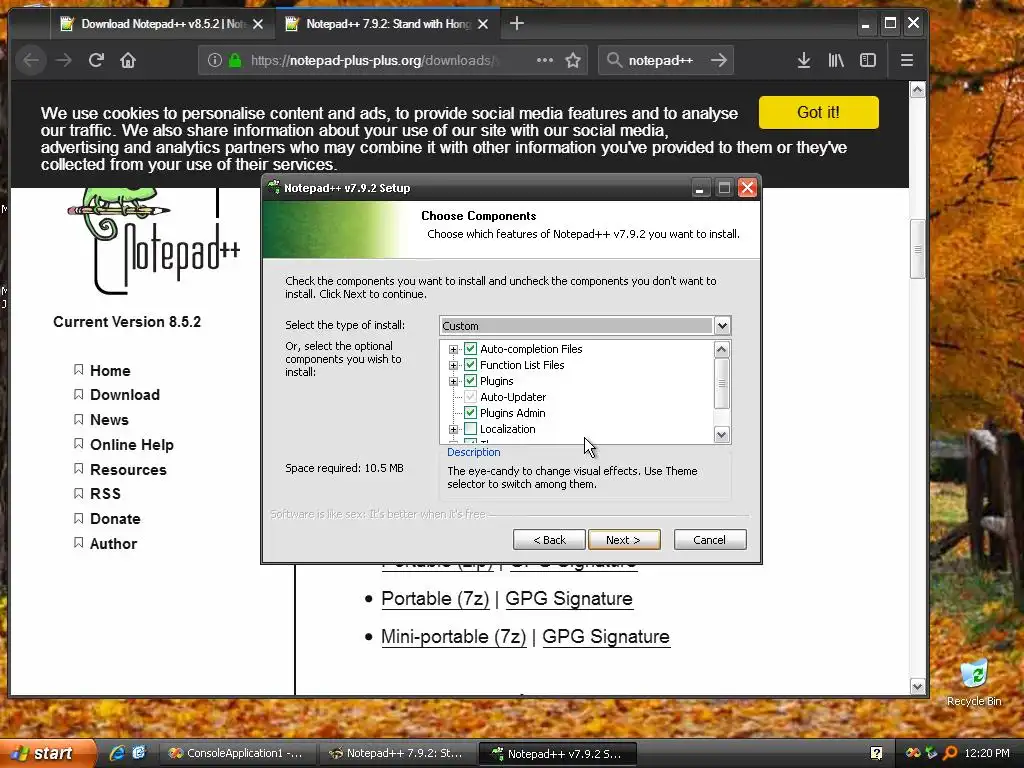The image size is (1024, 768).
Task: Click the Notepad++ chameleon logo
Action: pos(153,240)
